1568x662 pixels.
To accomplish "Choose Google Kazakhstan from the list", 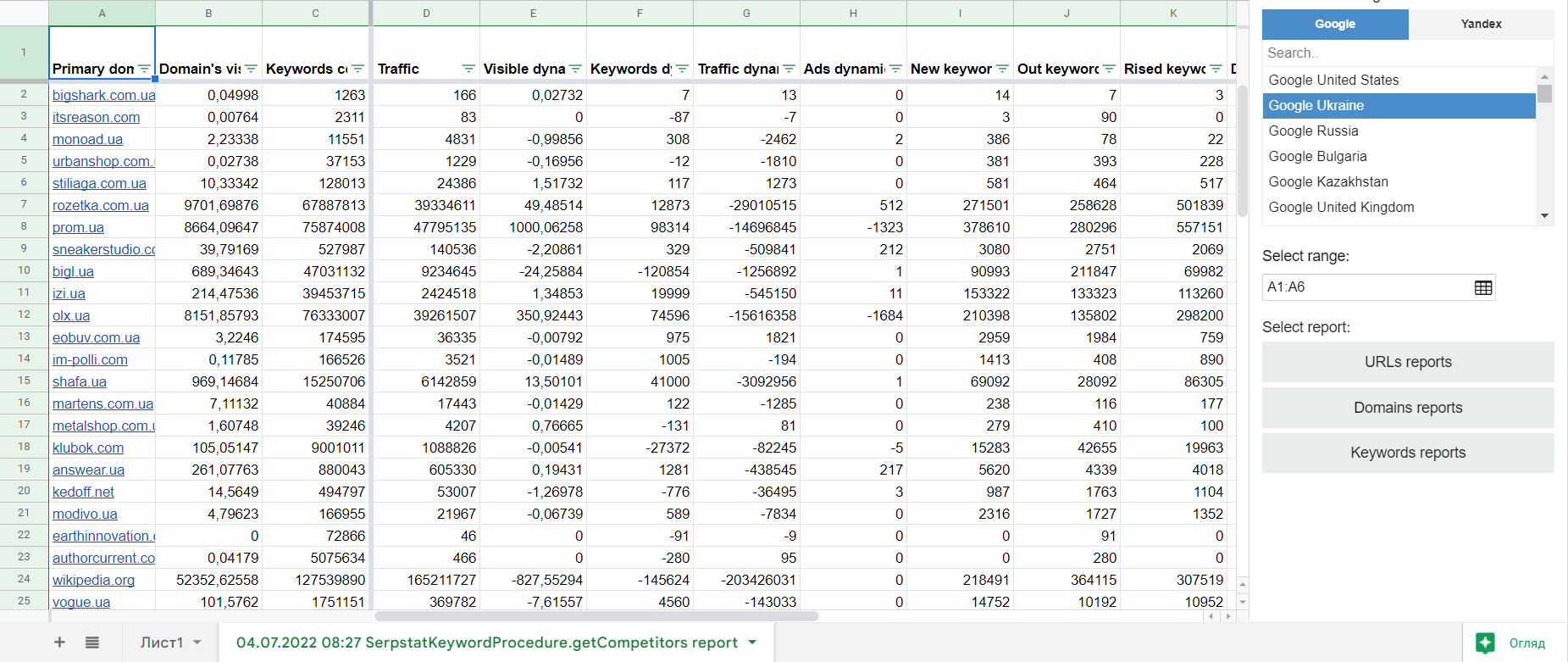I will [1327, 181].
